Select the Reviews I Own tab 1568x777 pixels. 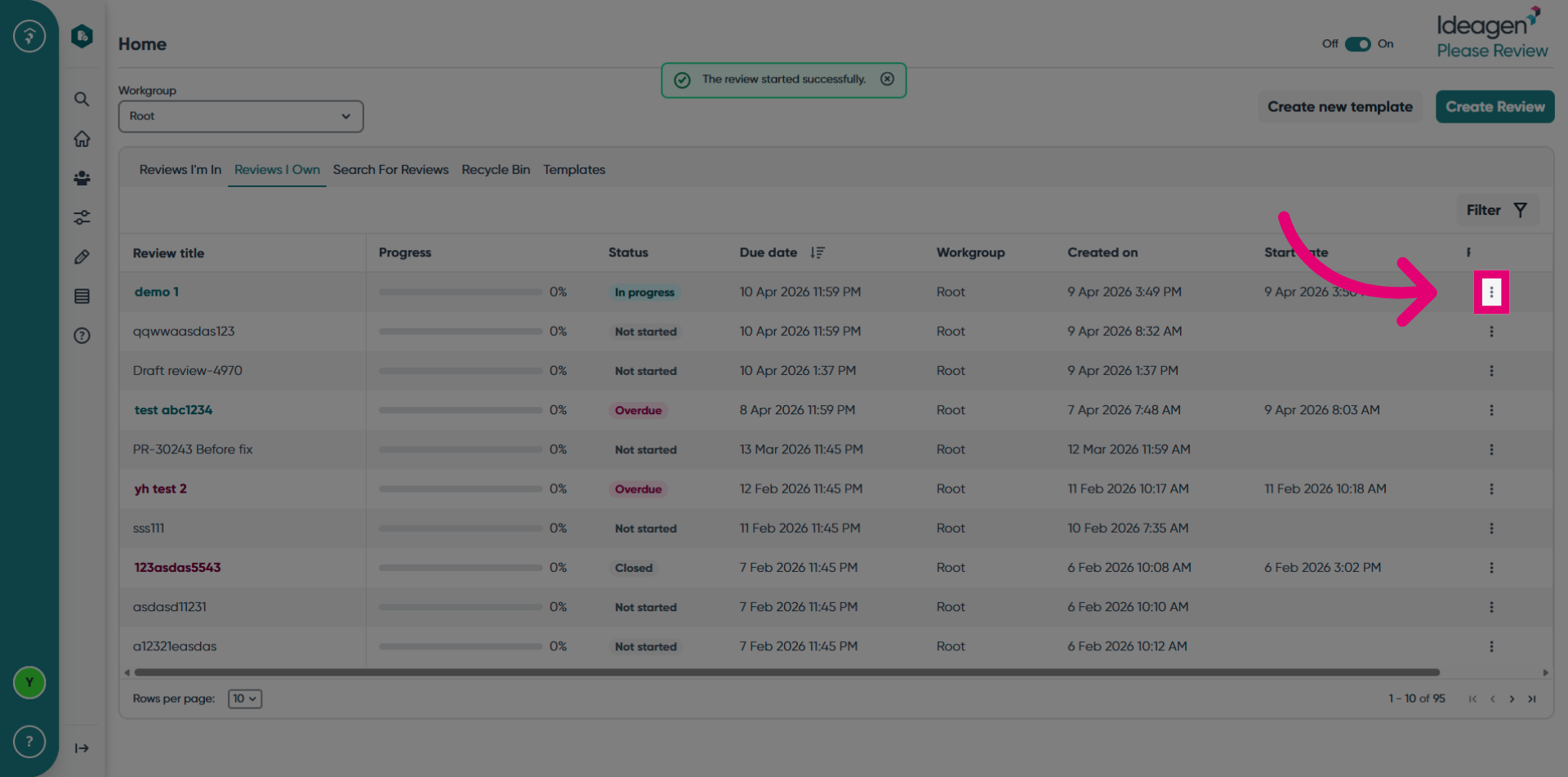277,170
